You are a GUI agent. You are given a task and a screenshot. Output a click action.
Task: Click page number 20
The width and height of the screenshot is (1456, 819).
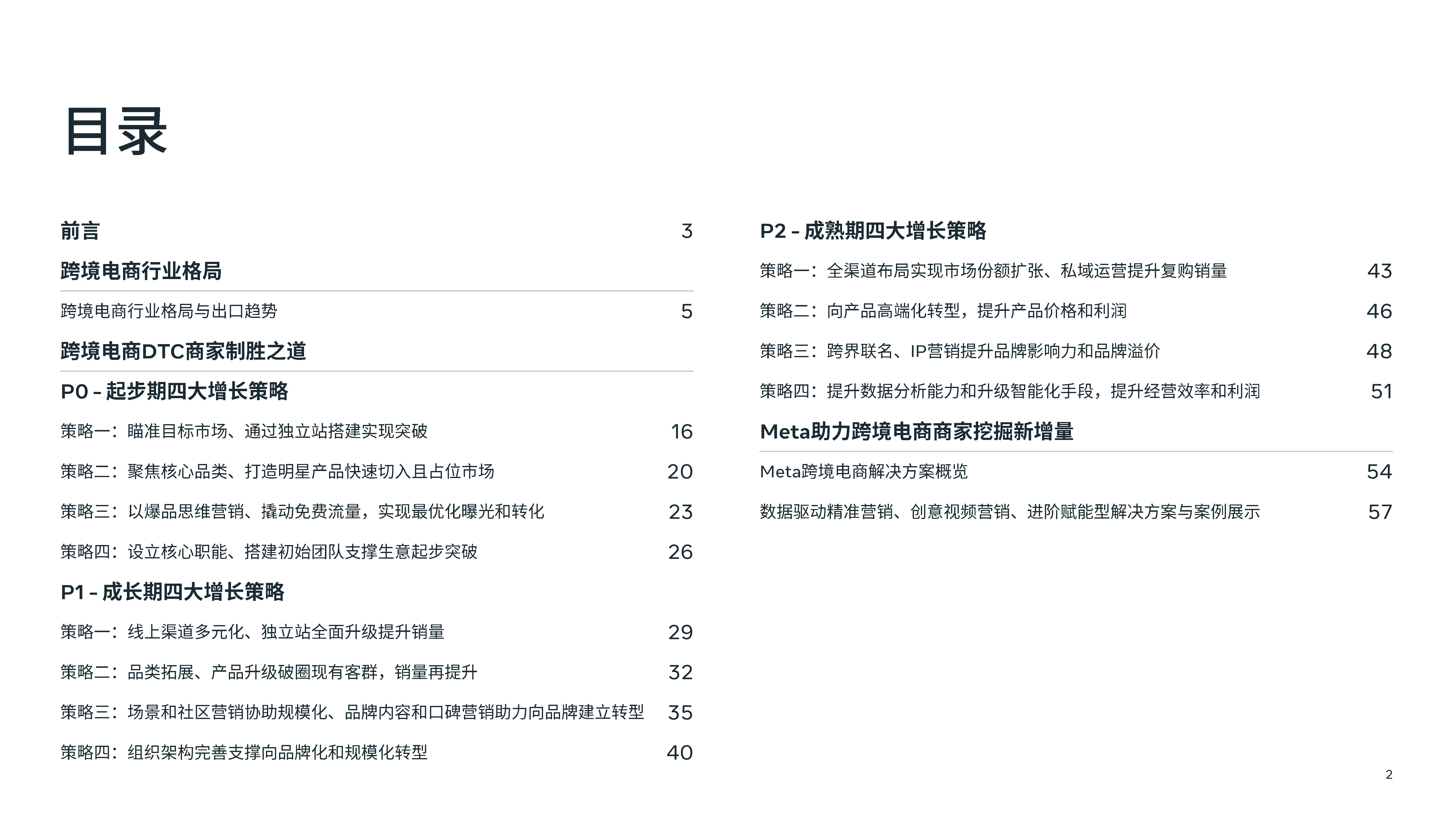680,472
